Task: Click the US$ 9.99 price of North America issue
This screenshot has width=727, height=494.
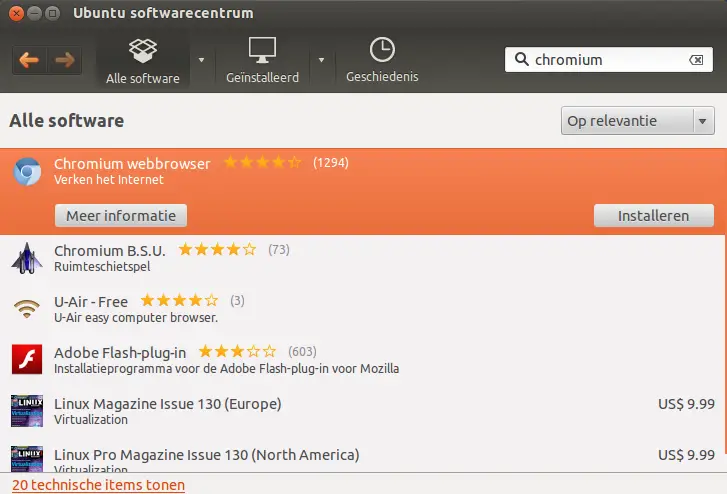Action: click(x=686, y=455)
